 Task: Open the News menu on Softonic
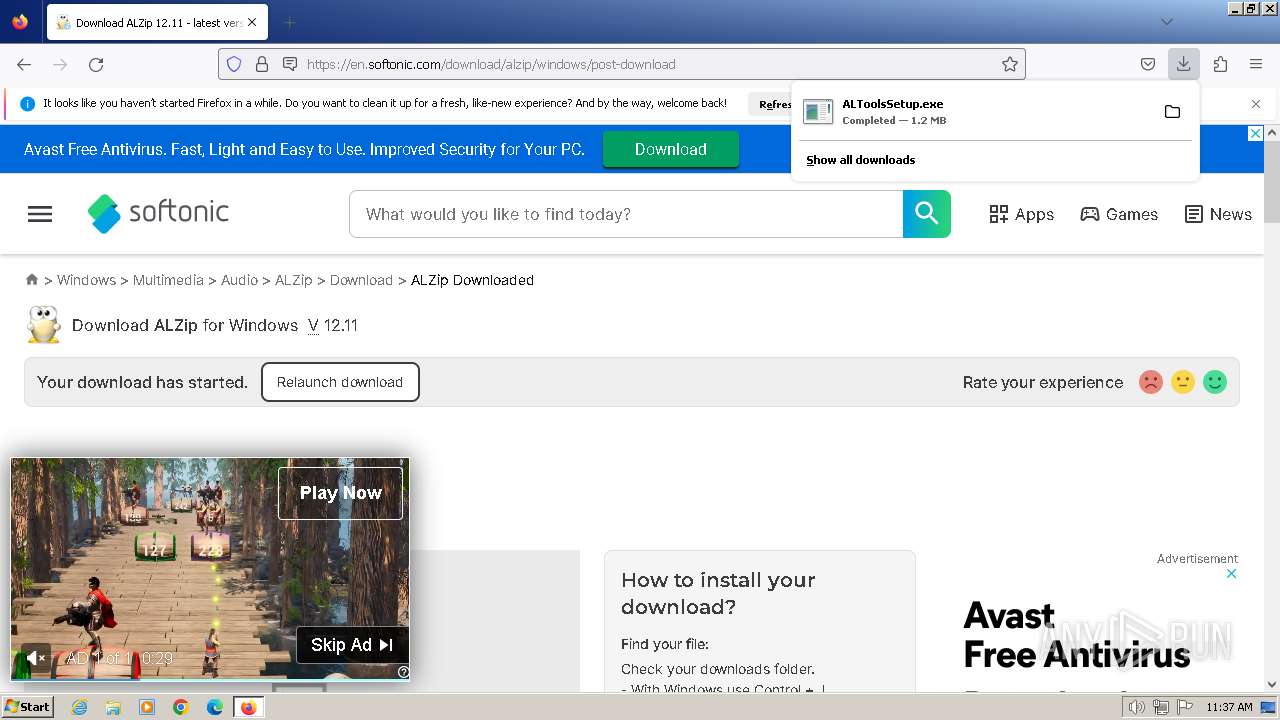click(x=1218, y=214)
